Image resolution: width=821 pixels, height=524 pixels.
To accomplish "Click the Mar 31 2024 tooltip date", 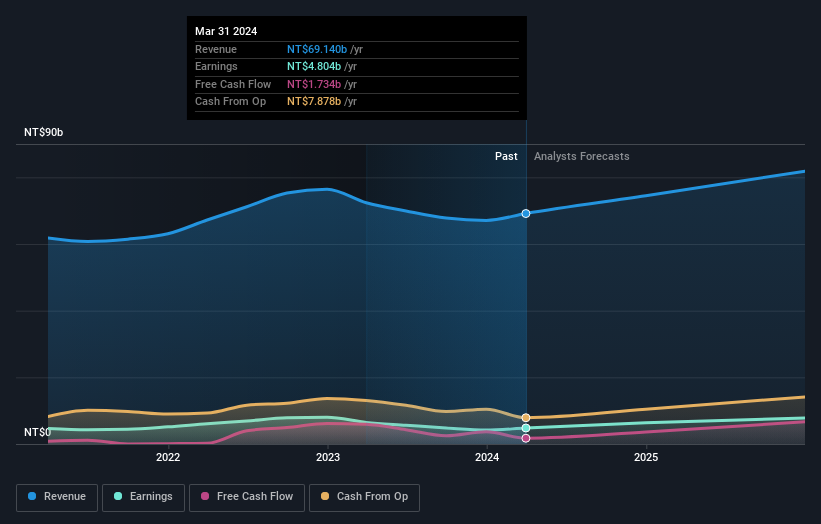I will [226, 31].
